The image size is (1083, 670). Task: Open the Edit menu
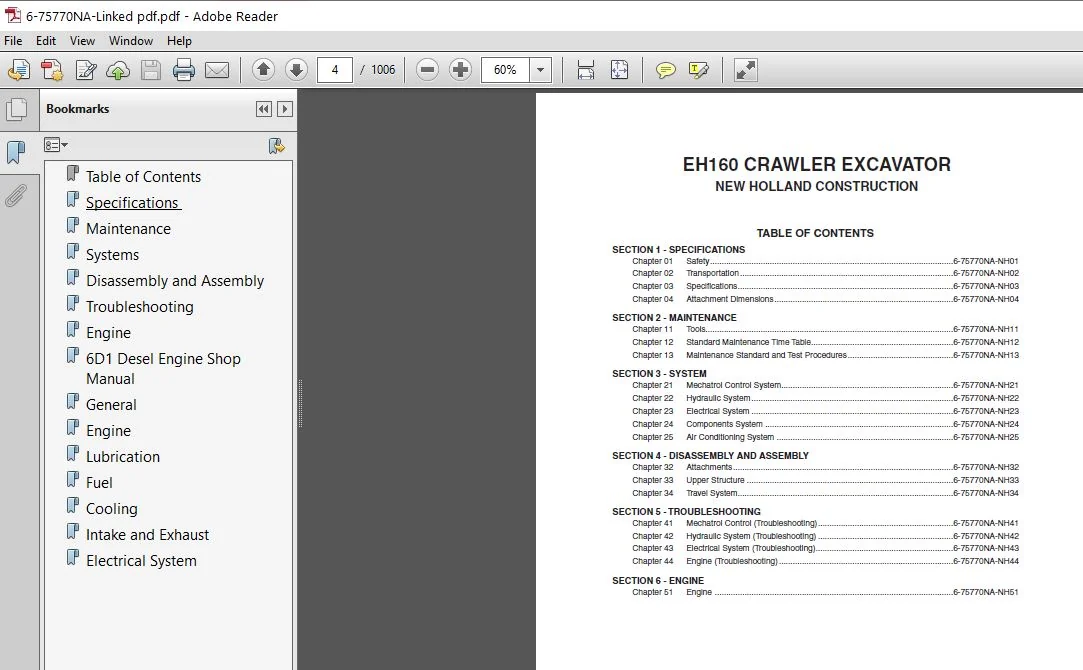pos(46,41)
